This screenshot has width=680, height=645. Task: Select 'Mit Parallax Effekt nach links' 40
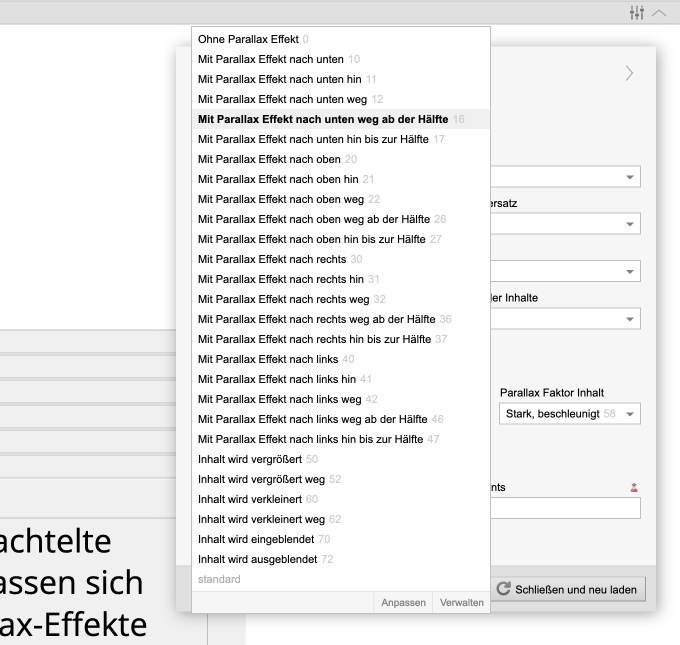341,359
